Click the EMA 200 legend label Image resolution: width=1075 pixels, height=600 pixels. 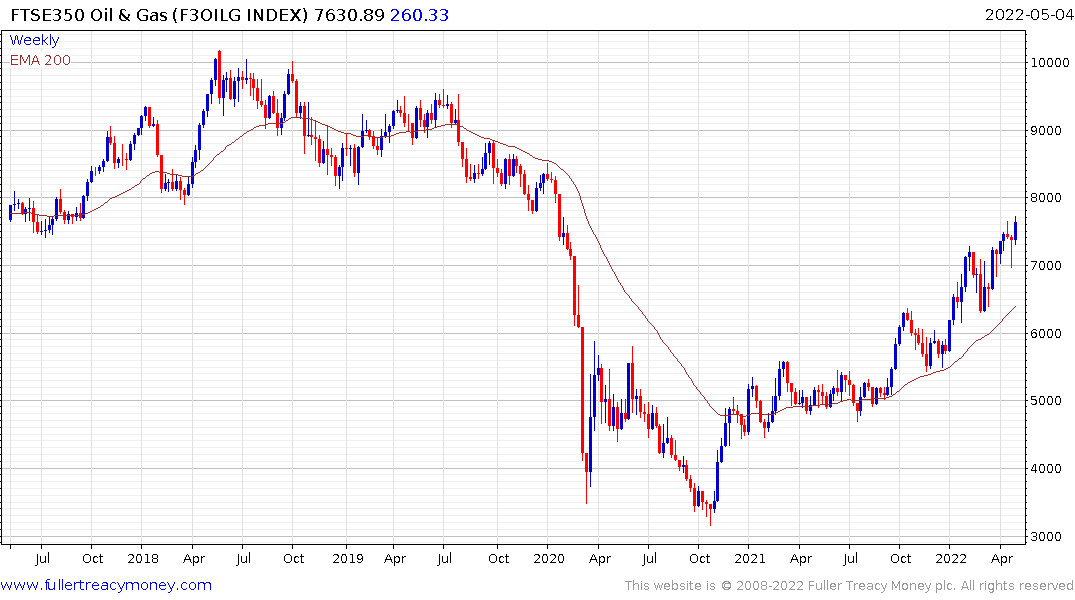pyautogui.click(x=40, y=60)
